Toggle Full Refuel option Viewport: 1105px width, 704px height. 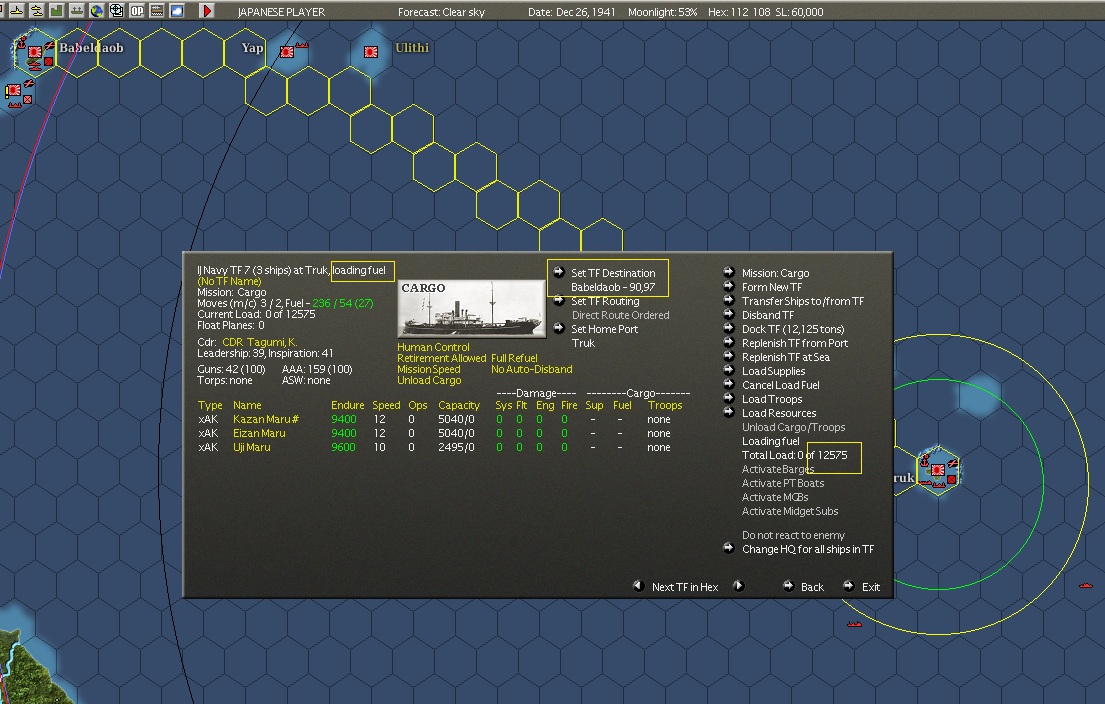coord(514,358)
